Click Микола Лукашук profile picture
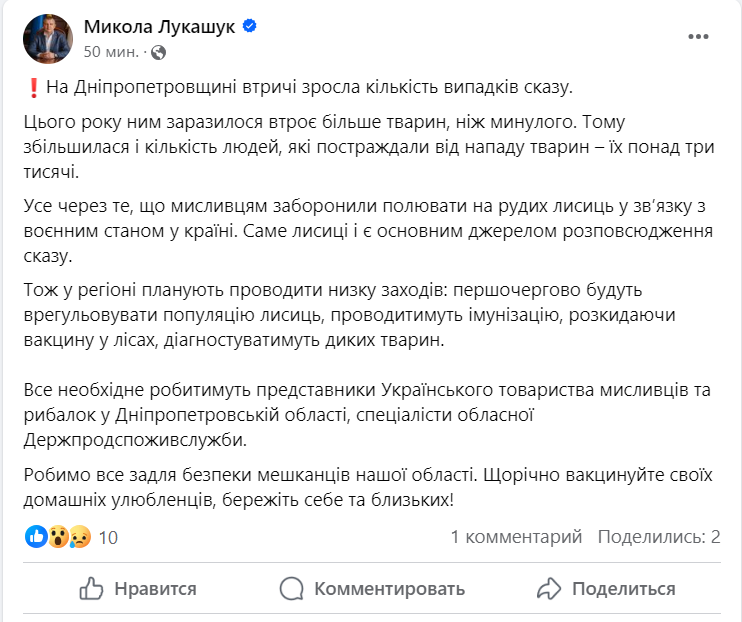742x622 pixels. click(48, 39)
